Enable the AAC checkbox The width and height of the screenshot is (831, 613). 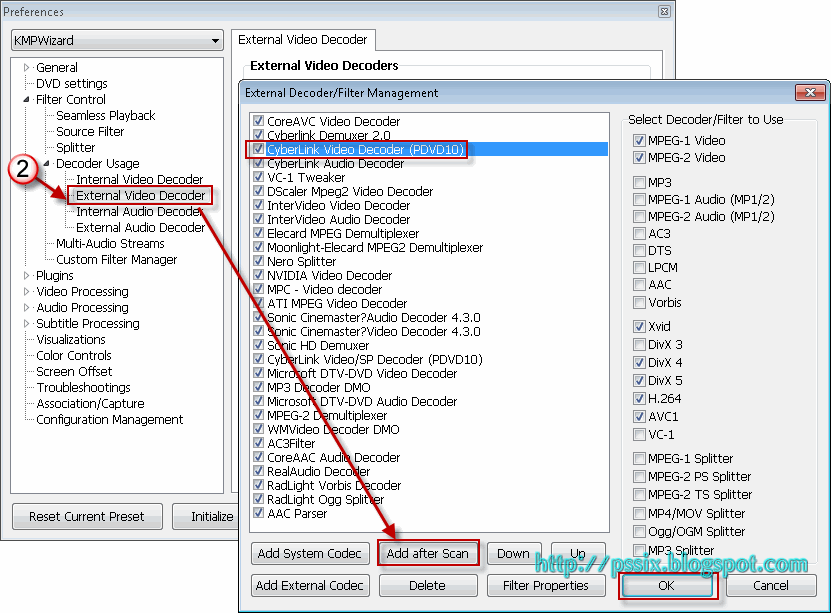pos(639,285)
